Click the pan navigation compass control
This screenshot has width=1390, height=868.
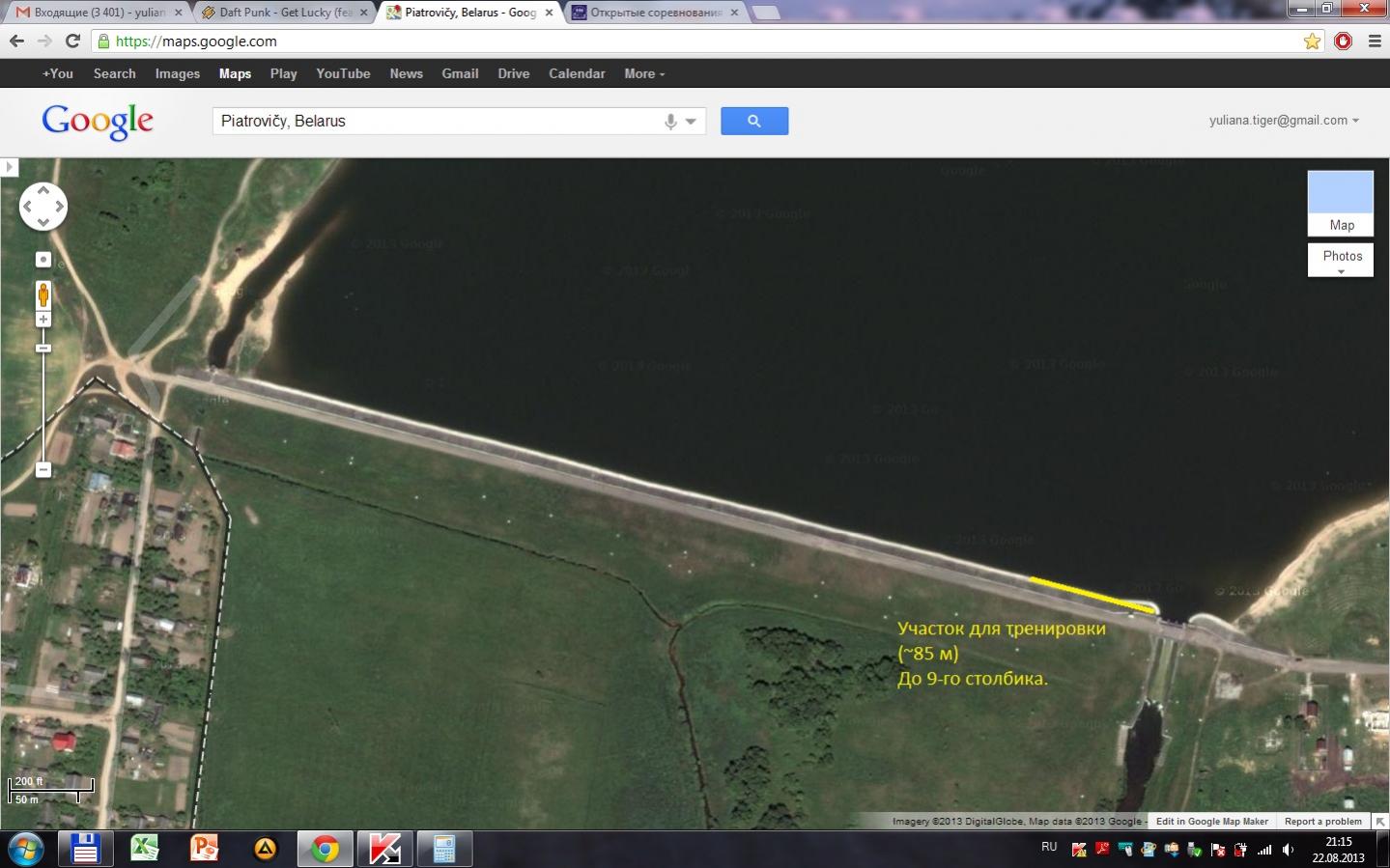(x=43, y=206)
